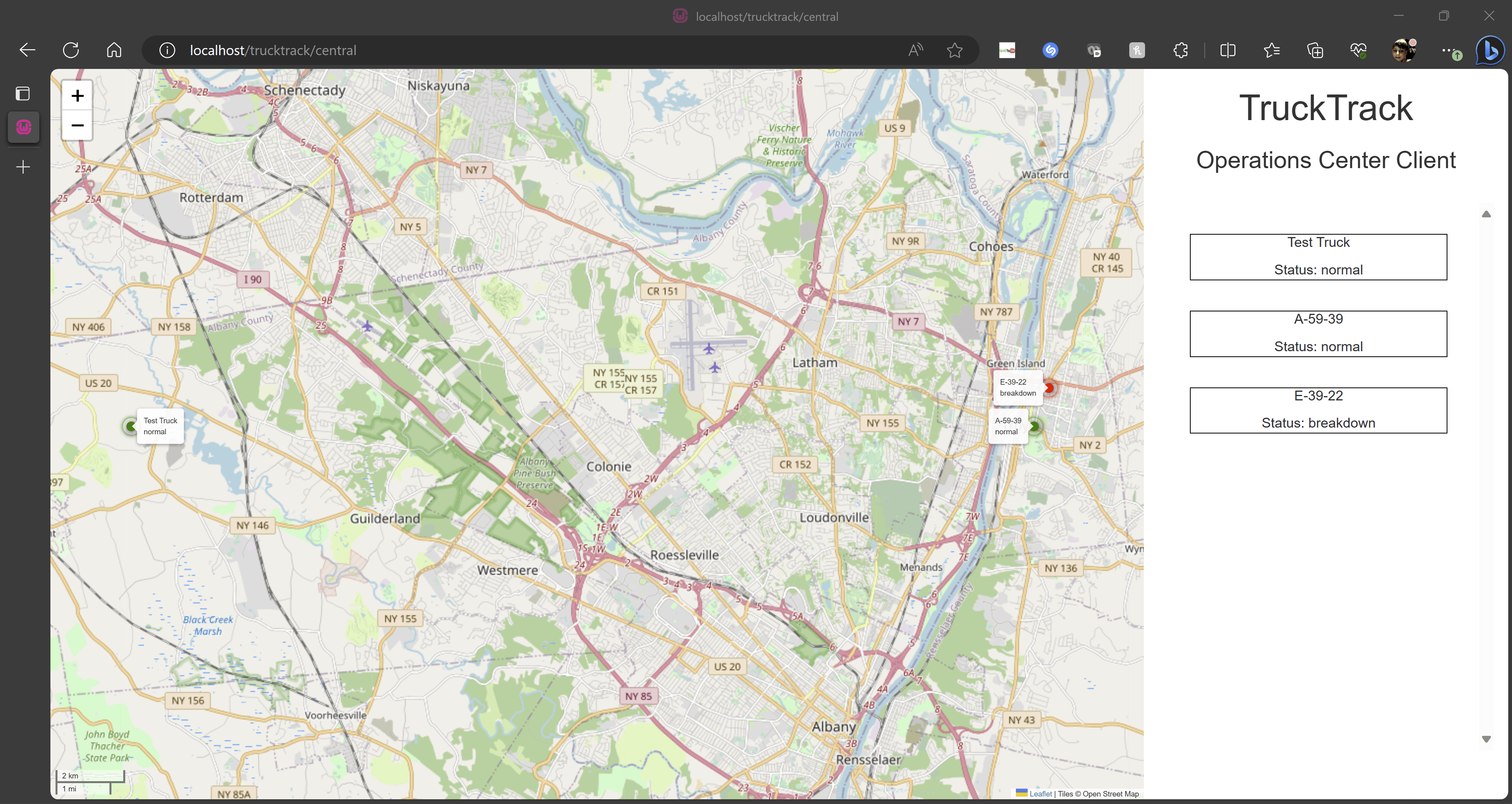Toggle the vertical tabs panel
1512x804 pixels.
[23, 94]
